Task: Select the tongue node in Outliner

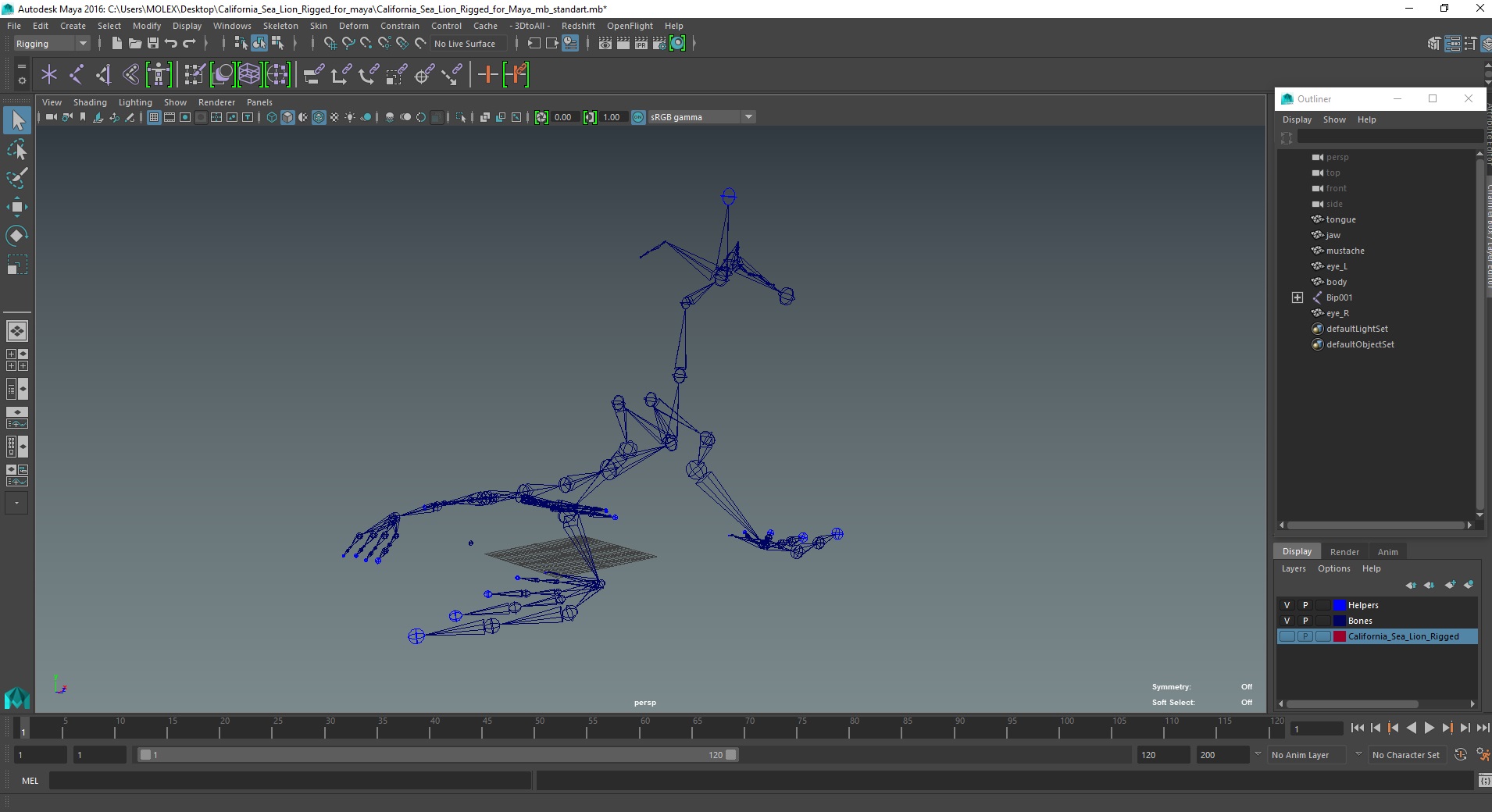Action: coord(1340,219)
